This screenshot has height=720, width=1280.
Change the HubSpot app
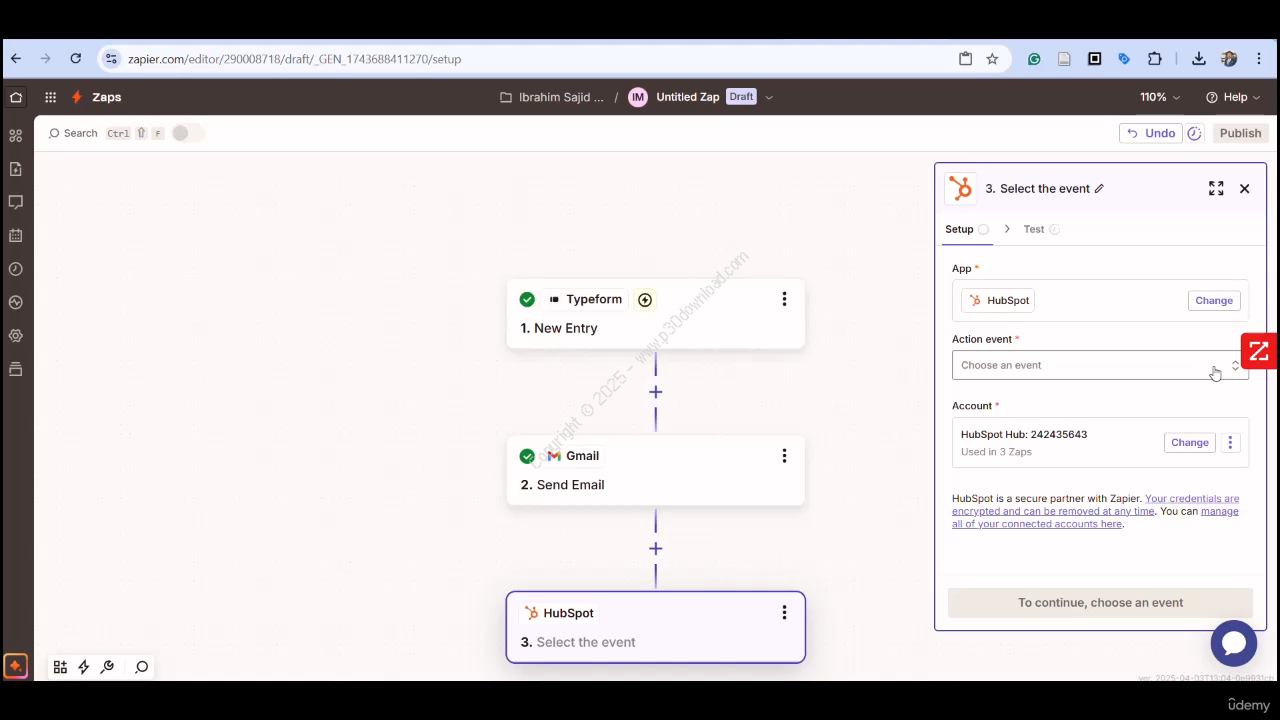(1214, 300)
